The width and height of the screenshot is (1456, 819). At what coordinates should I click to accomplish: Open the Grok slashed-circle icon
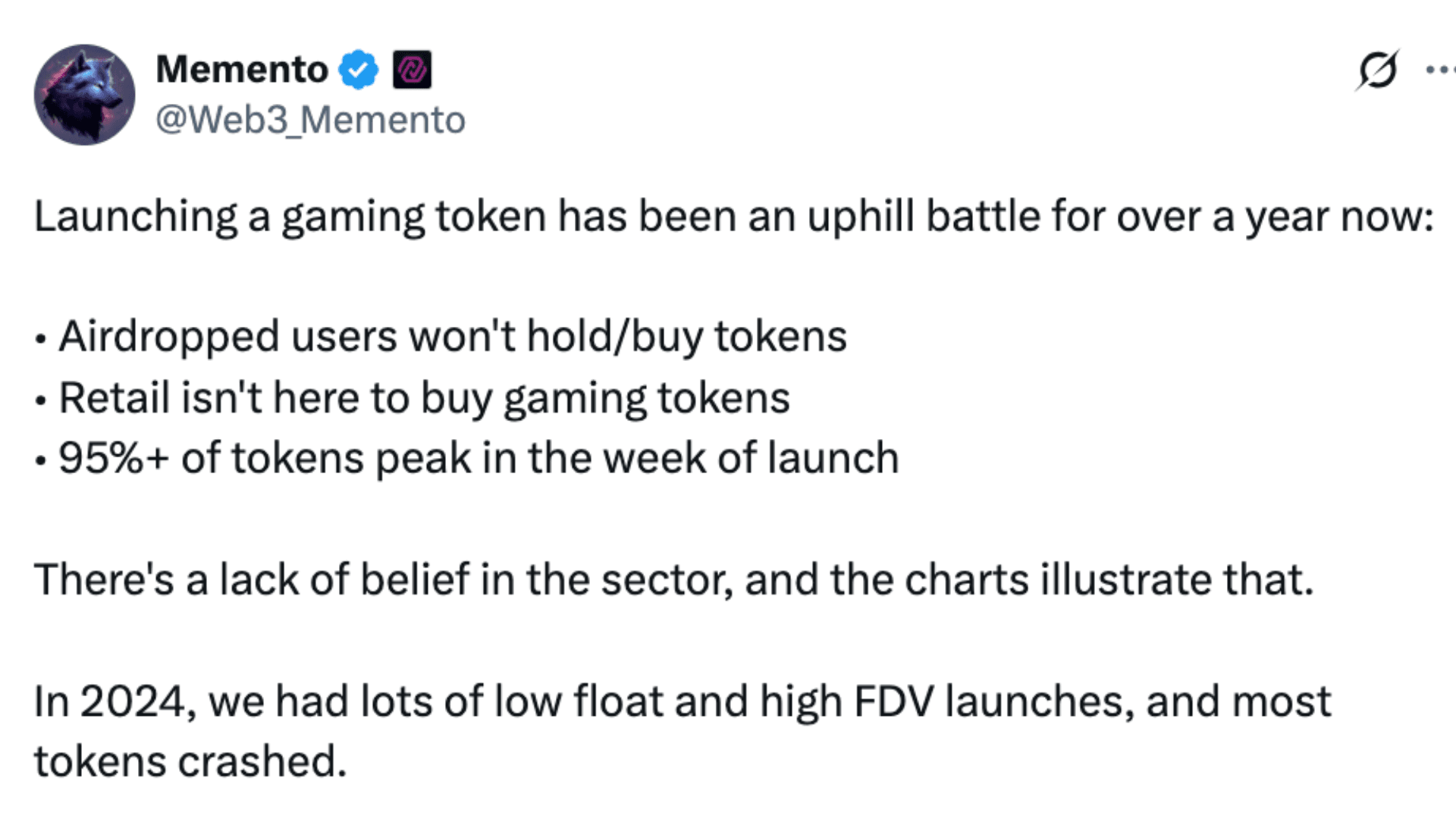[1376, 71]
